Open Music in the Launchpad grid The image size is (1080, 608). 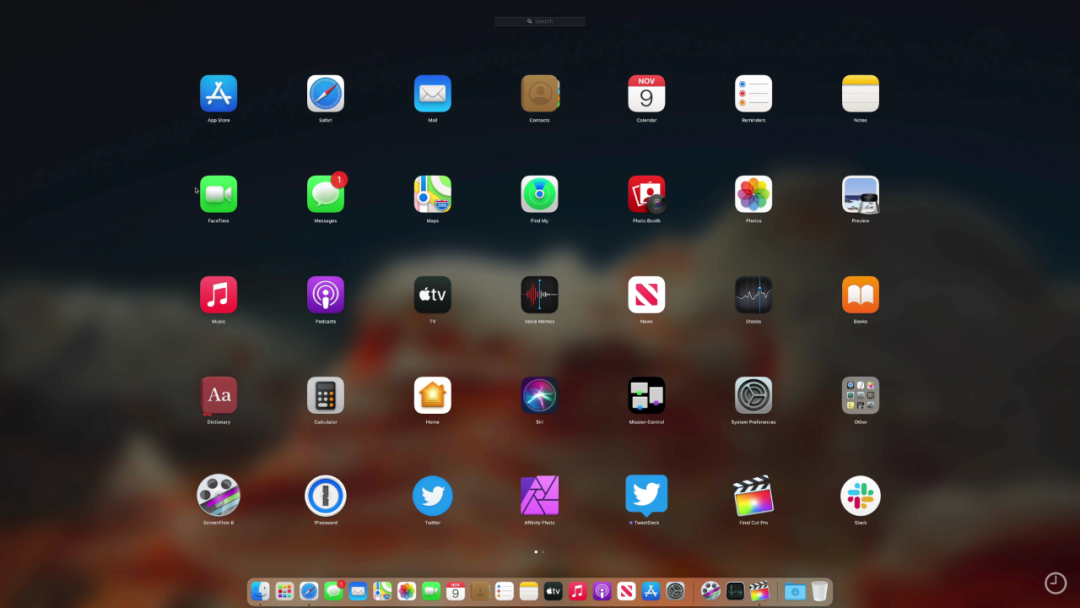click(218, 295)
